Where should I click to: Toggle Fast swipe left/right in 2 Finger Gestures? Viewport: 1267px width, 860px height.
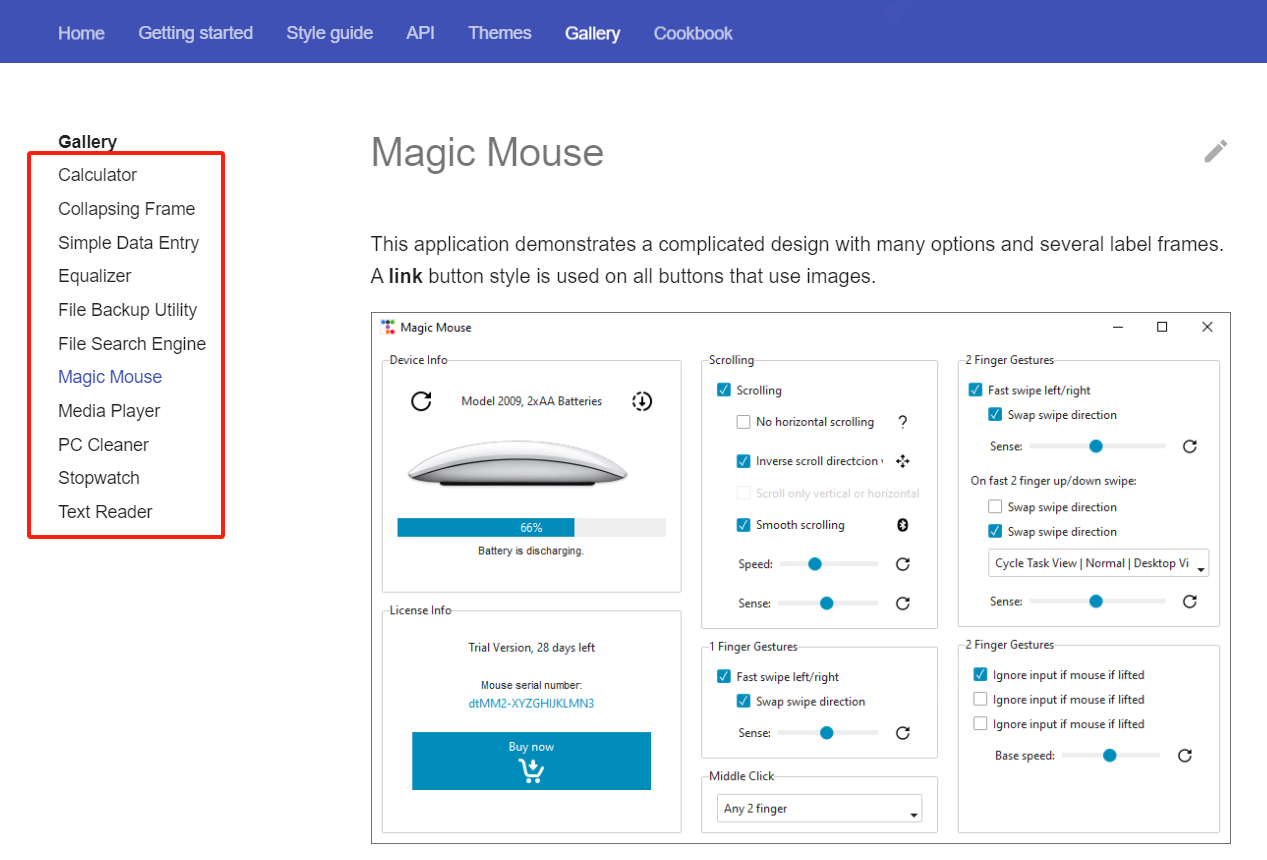coord(975,390)
